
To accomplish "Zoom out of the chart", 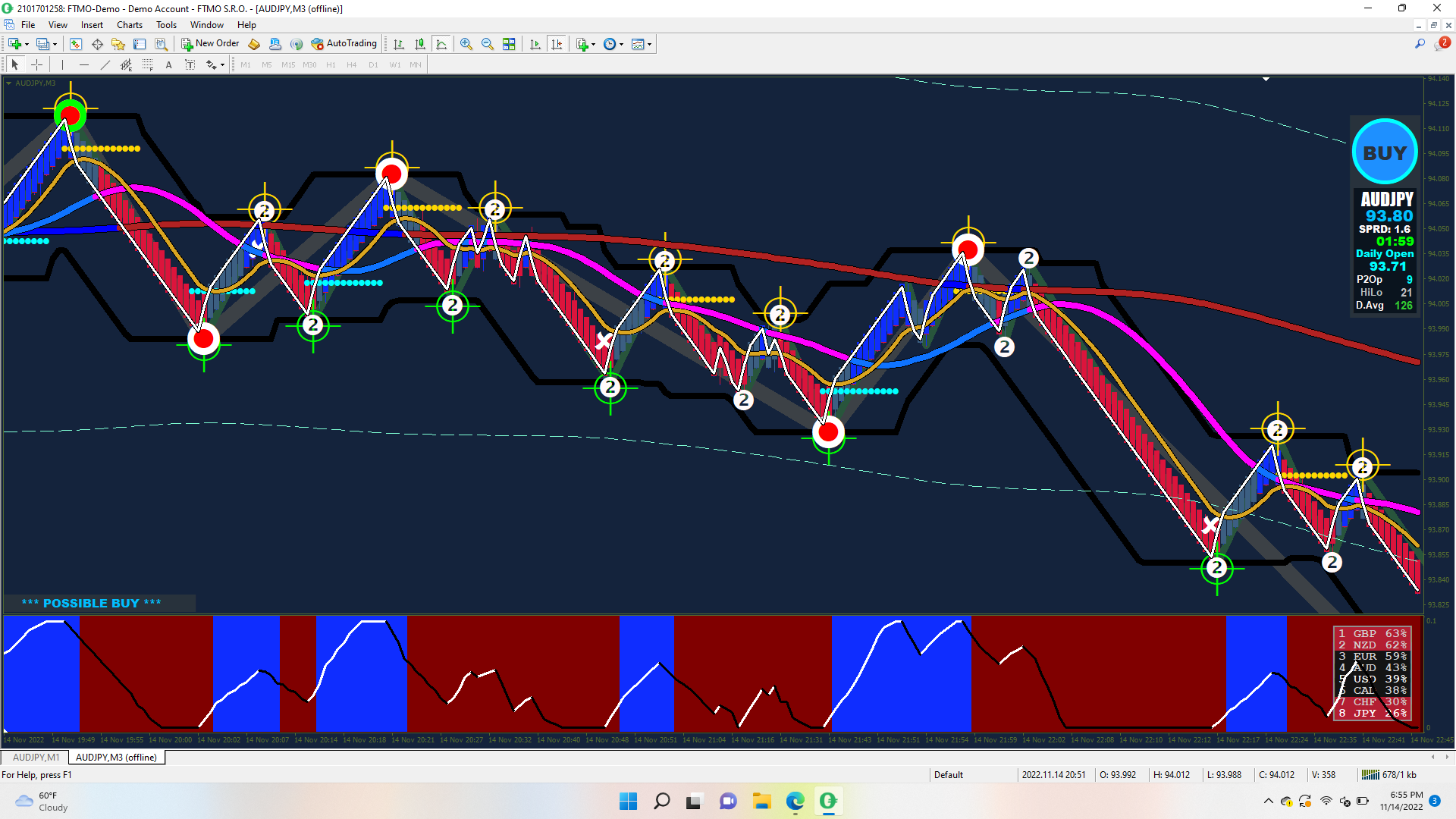I will (488, 44).
